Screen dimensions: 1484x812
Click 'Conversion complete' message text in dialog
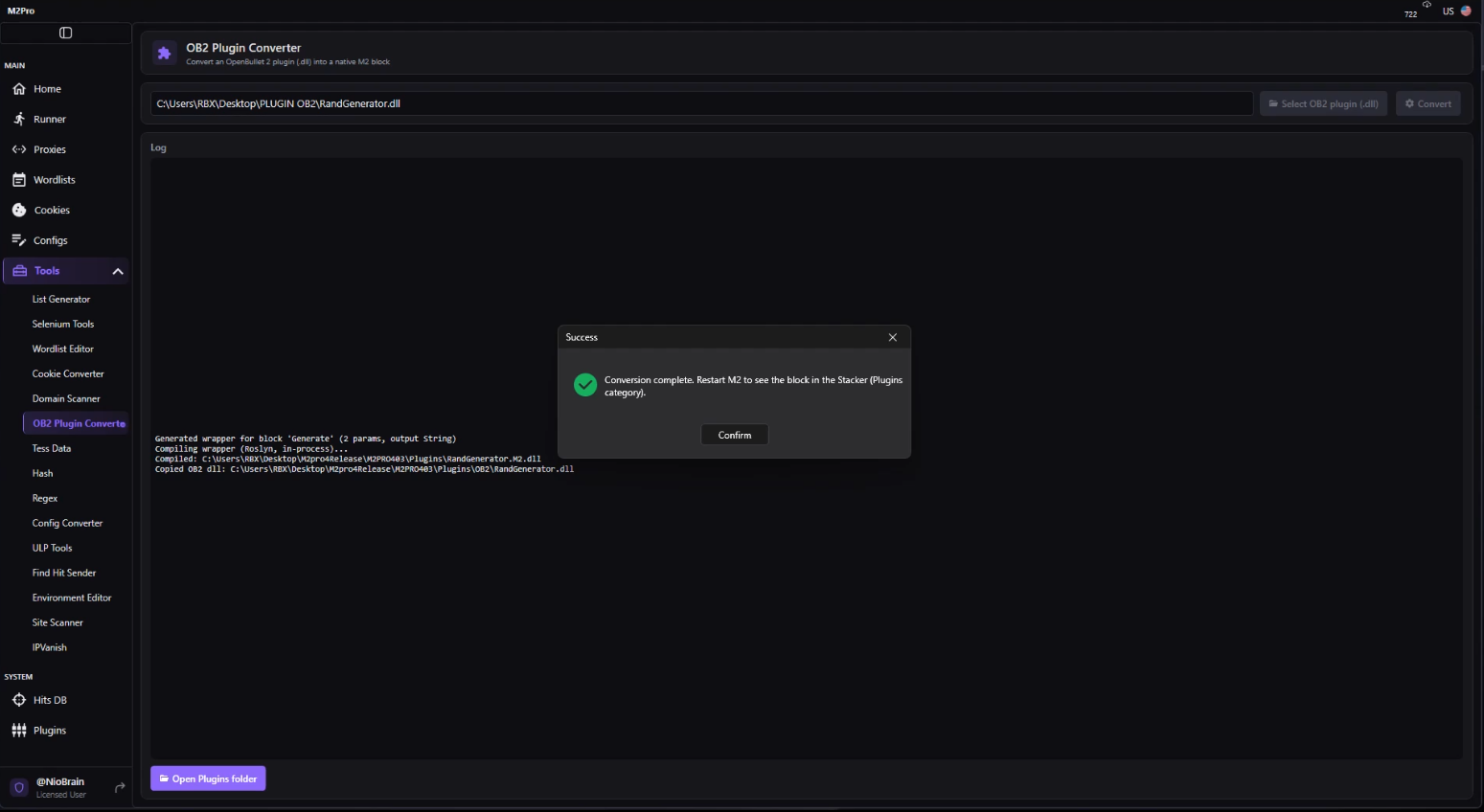(753, 386)
